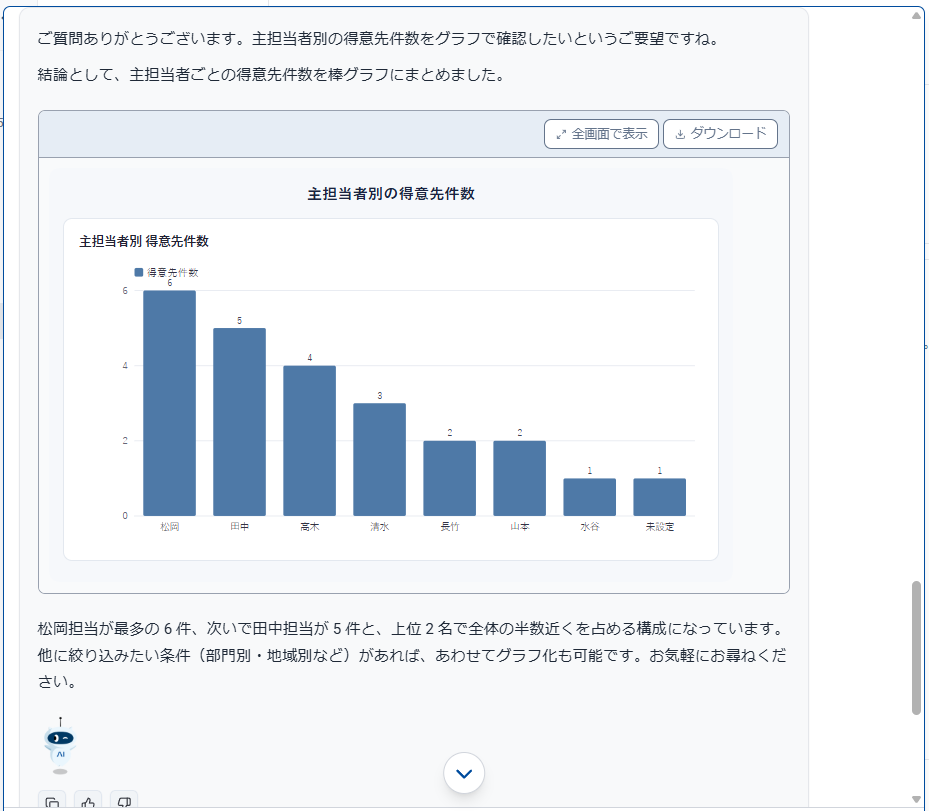Image resolution: width=929 pixels, height=811 pixels.
Task: Click the x-axis label 松岡
Action: click(x=169, y=527)
